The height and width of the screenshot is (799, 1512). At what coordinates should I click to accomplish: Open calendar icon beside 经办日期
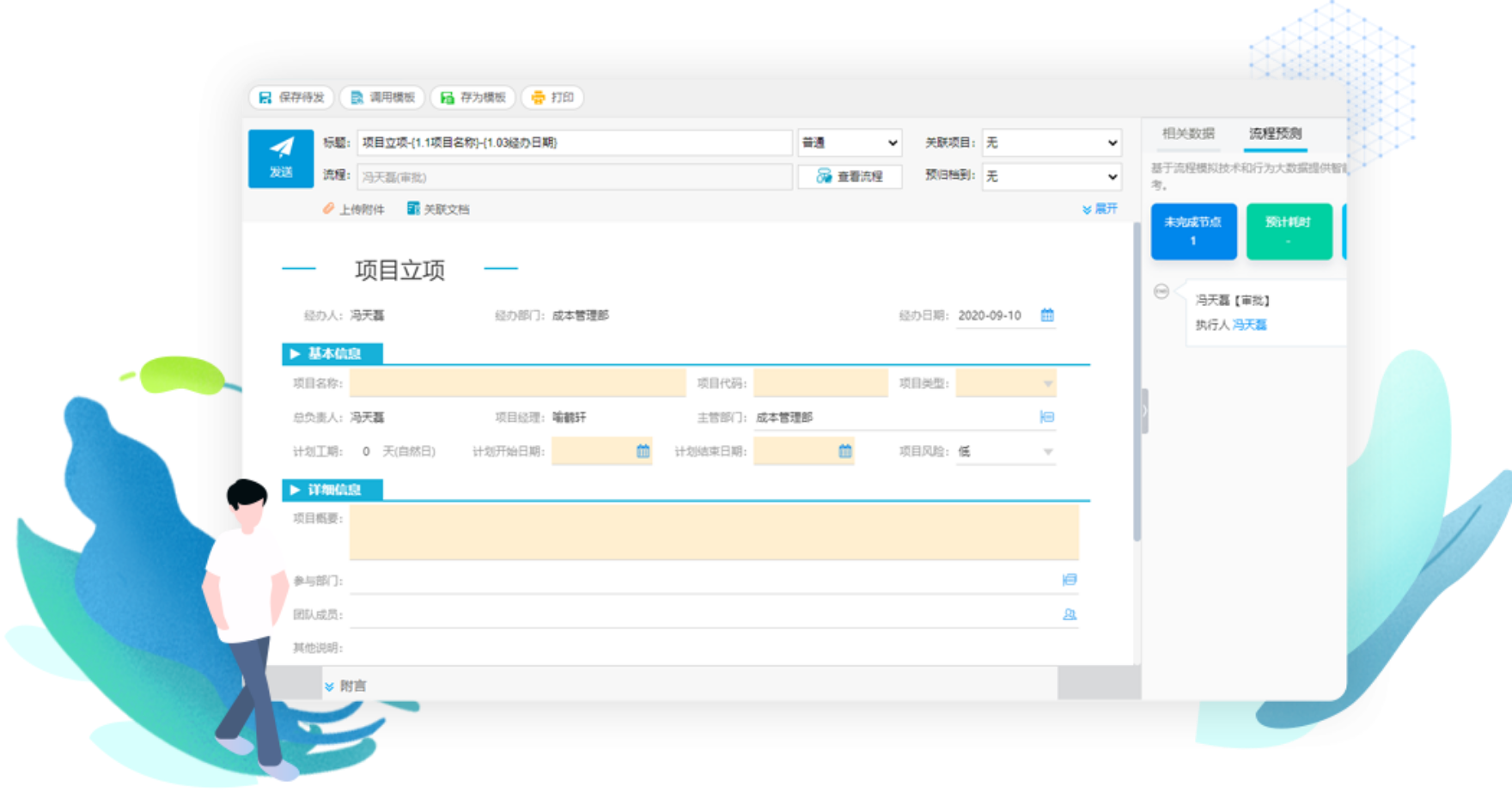tap(1047, 315)
